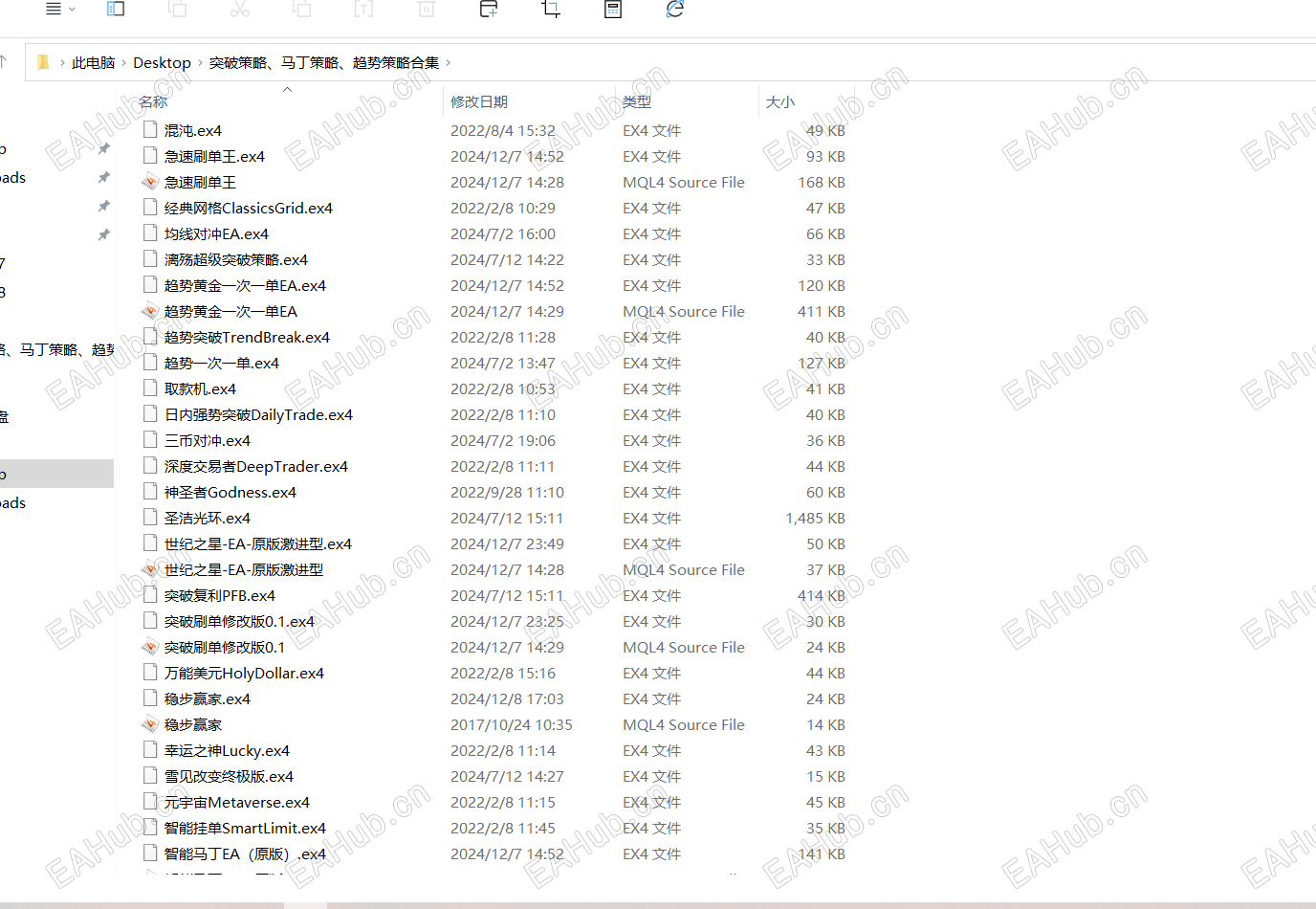1316x909 pixels.
Task: Select the text annotation [T] tool
Action: pyautogui.click(x=364, y=10)
